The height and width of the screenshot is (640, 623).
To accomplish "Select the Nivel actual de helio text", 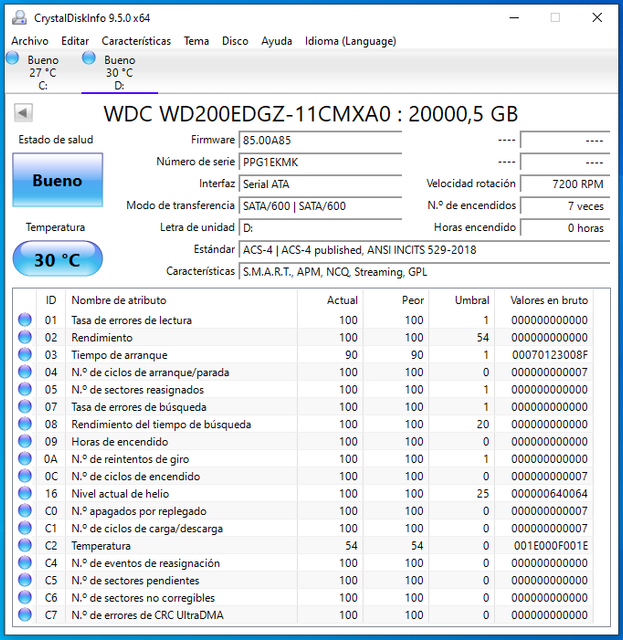I will pos(120,493).
